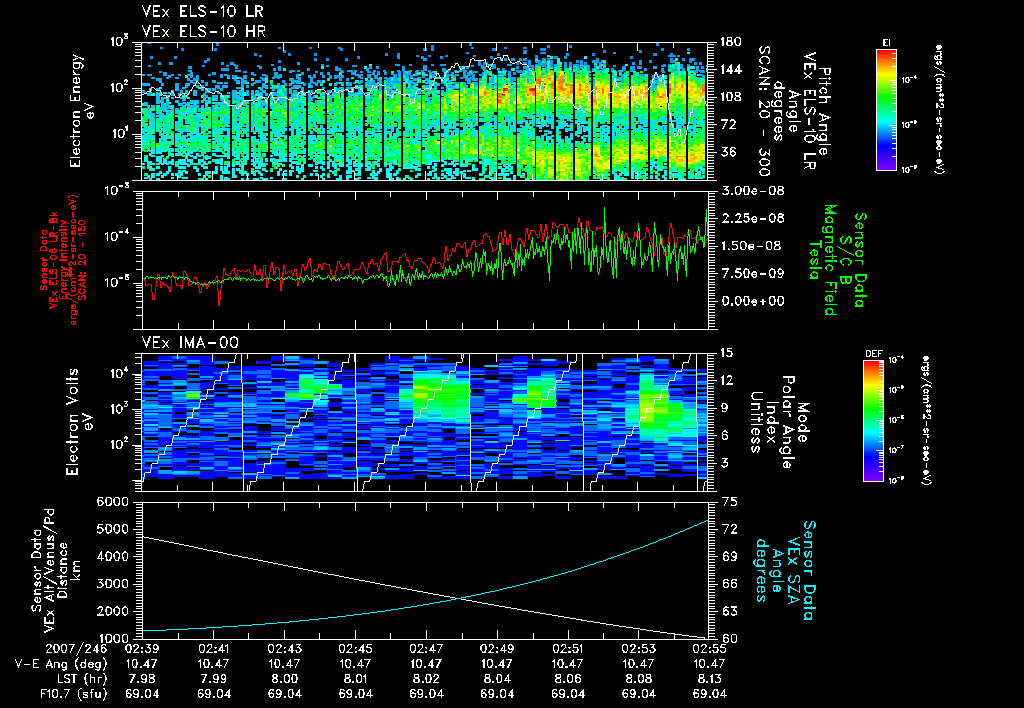Click the 02:49 time tick label
The width and height of the screenshot is (1024, 708).
pos(497,649)
